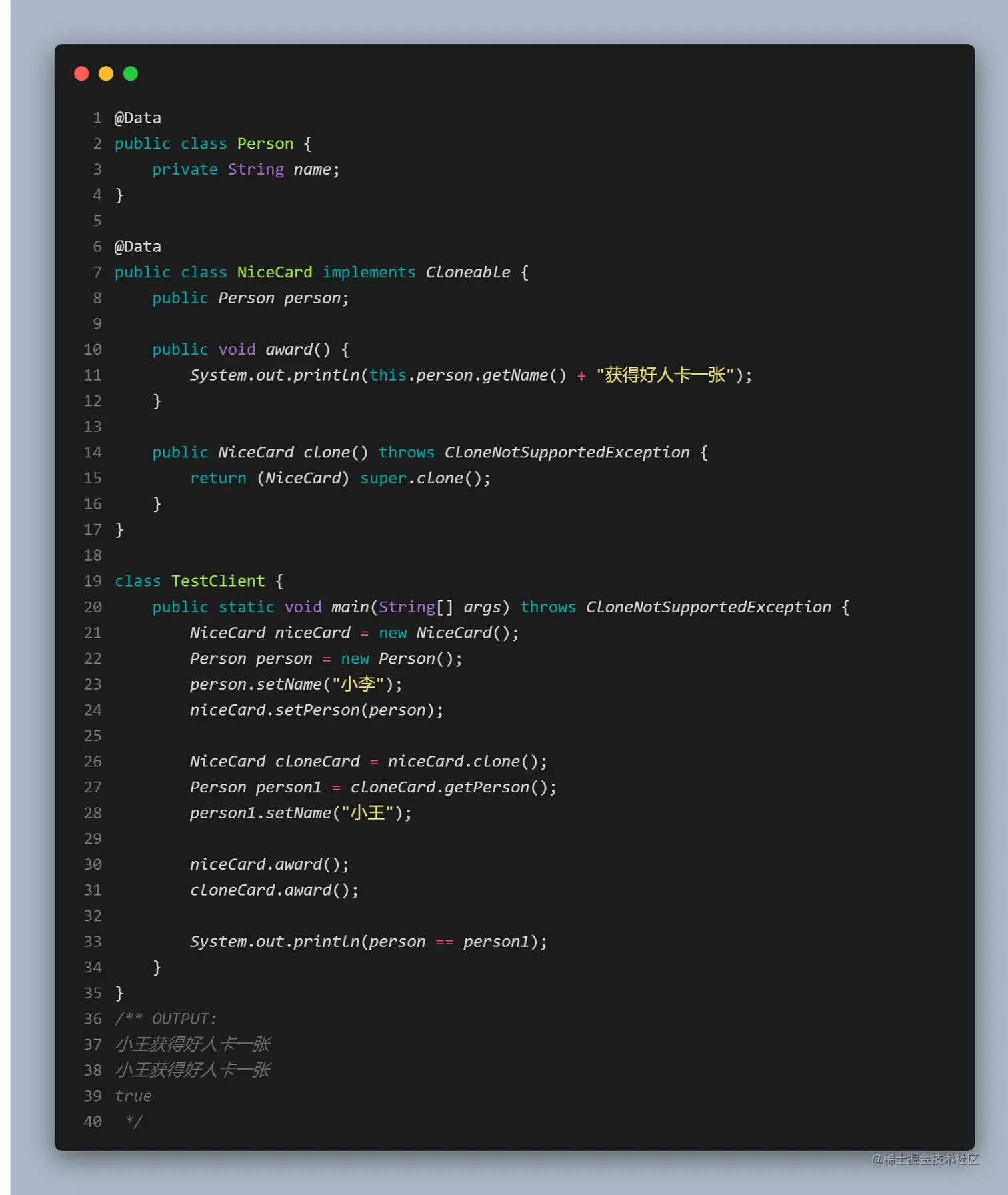Image resolution: width=1008 pixels, height=1195 pixels.
Task: Click 'CloneNotSupportedException' on line 14
Action: pyautogui.click(x=567, y=453)
